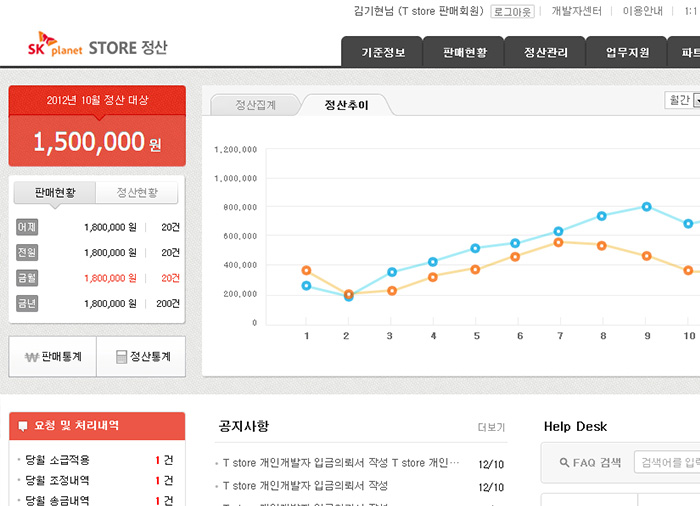This screenshot has height=506, width=700.
Task: Click the 전월 badge
Action: point(27,253)
